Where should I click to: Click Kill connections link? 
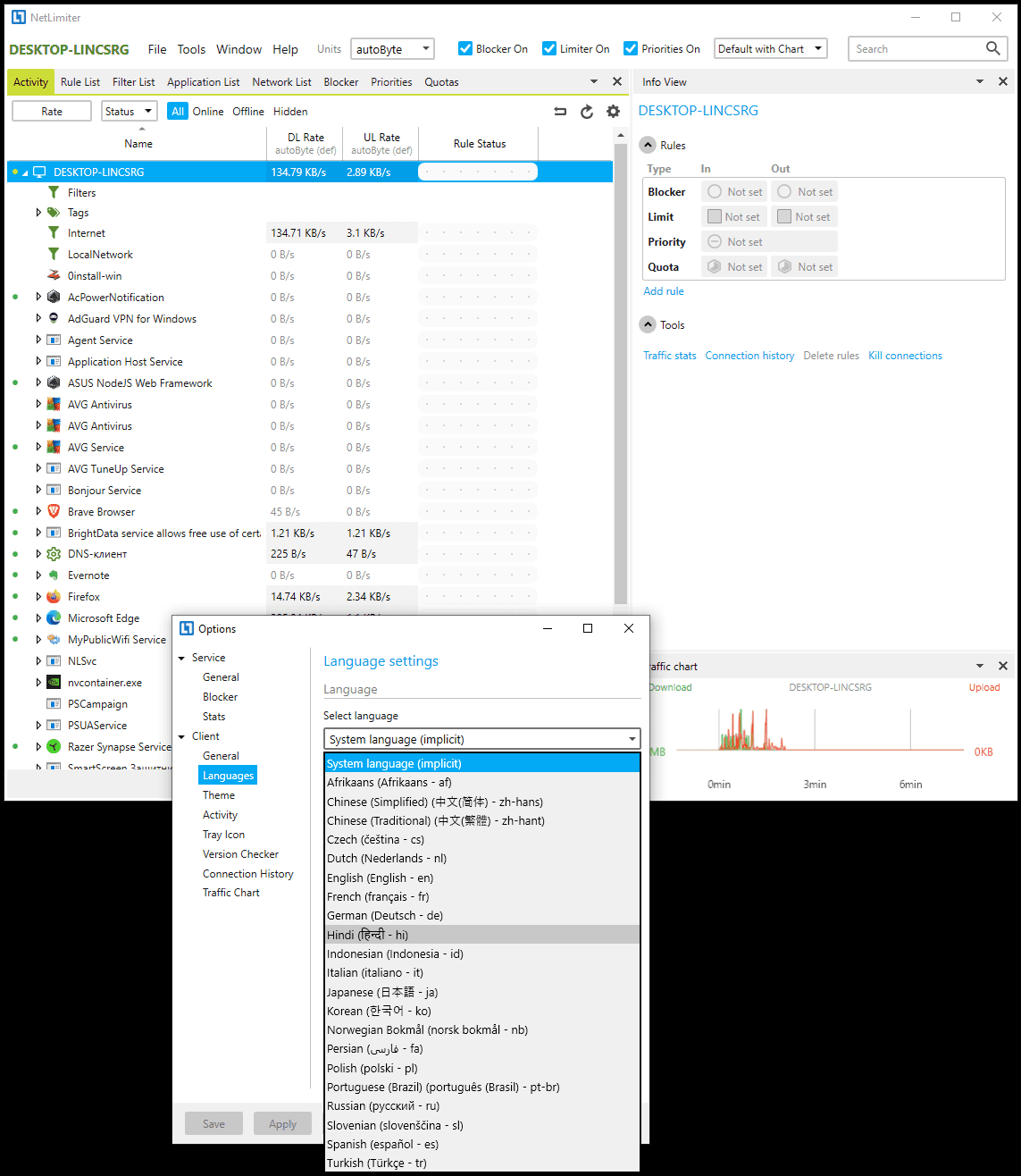coord(905,356)
